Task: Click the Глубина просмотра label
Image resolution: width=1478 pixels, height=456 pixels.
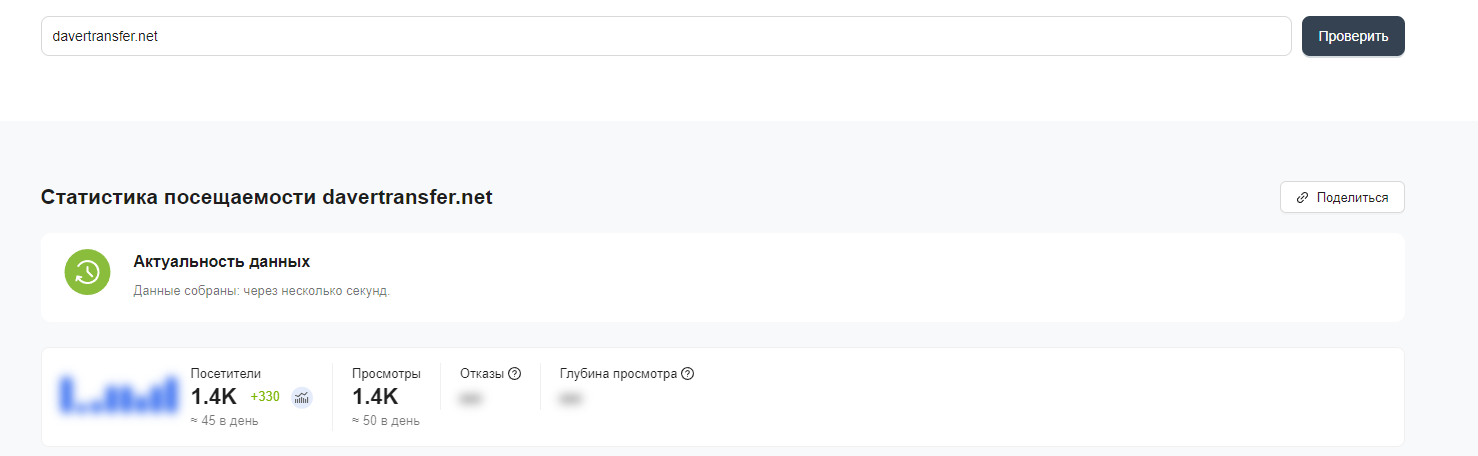Action: [x=619, y=374]
